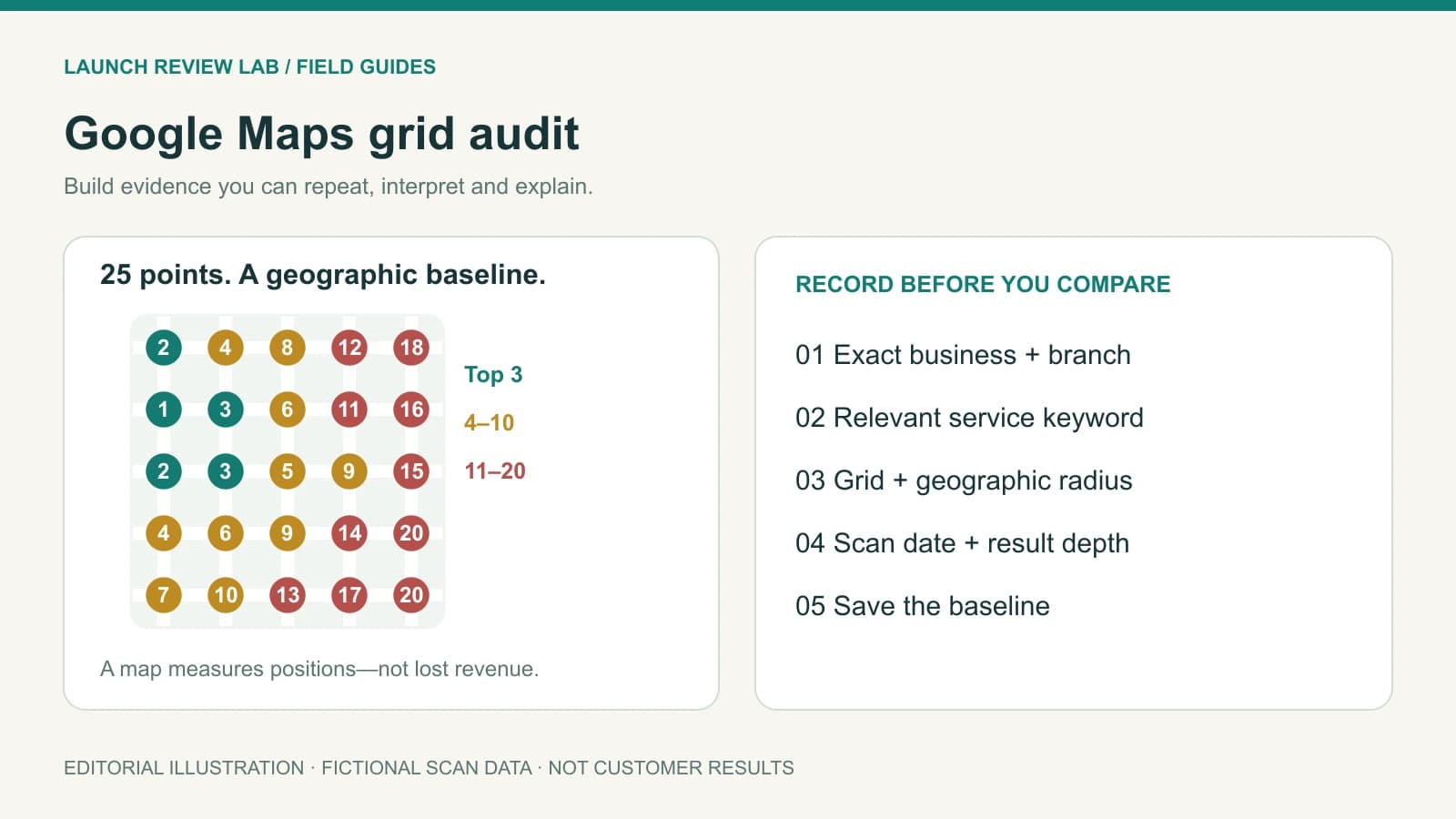Click the red grid point numbered 11
The width and height of the screenshot is (1456, 819).
tap(349, 409)
